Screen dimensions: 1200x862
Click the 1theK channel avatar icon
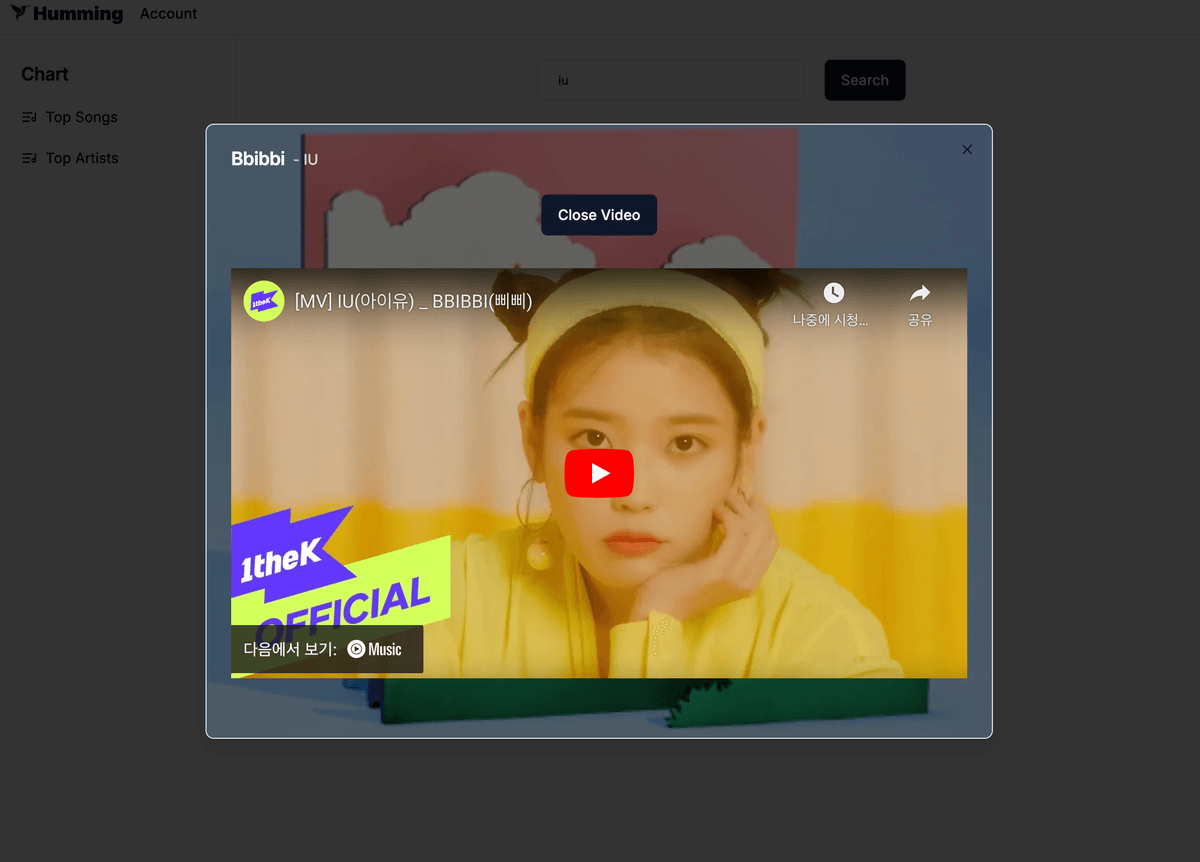[x=264, y=301]
